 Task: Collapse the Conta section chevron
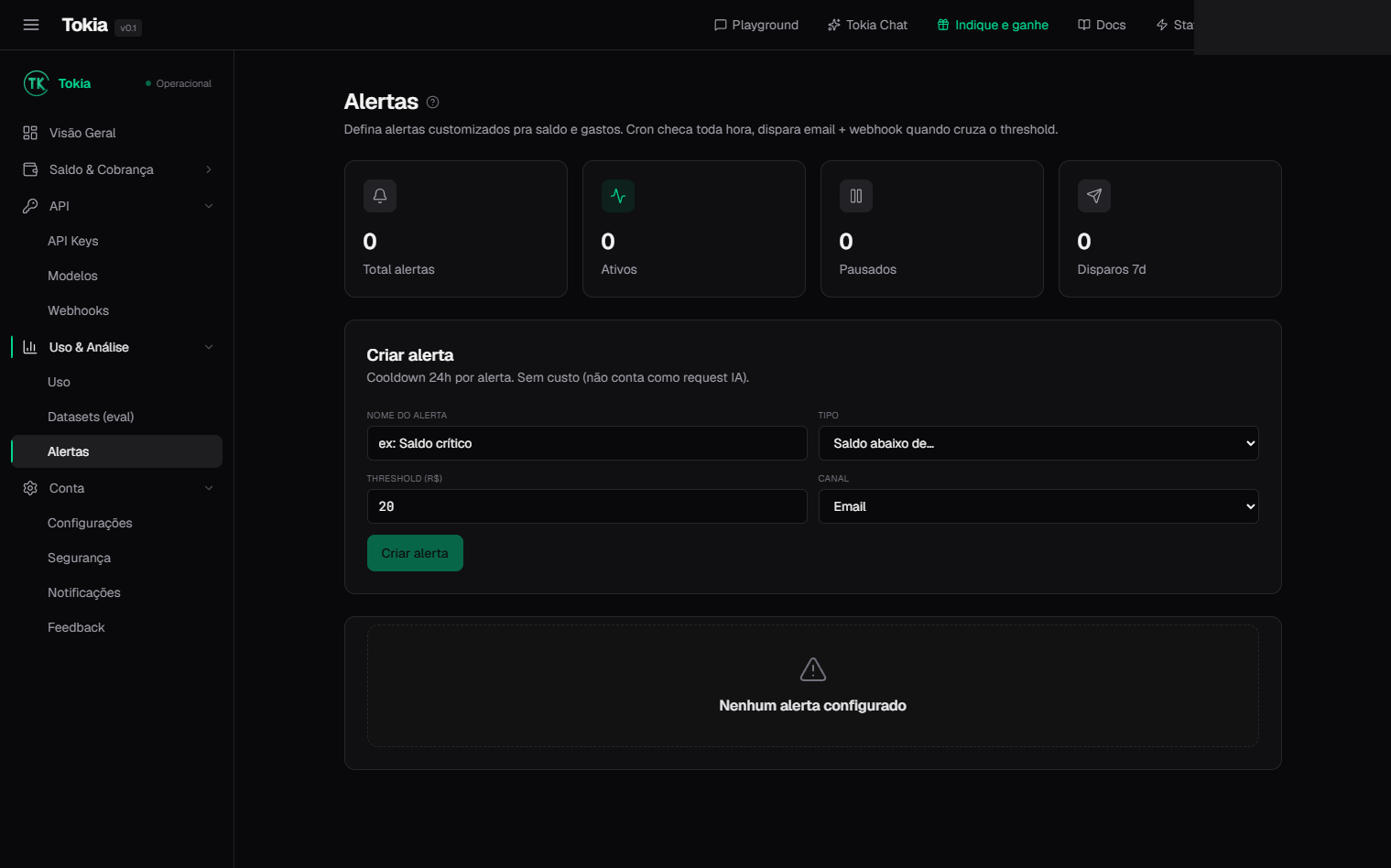(209, 488)
